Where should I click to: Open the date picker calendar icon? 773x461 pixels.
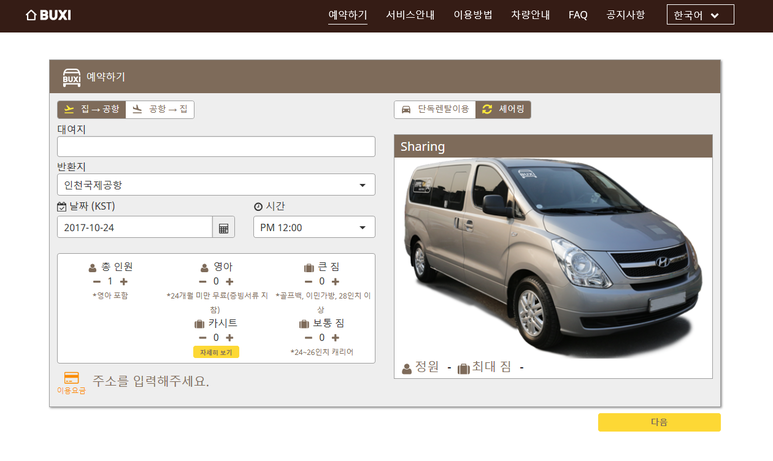pos(224,228)
